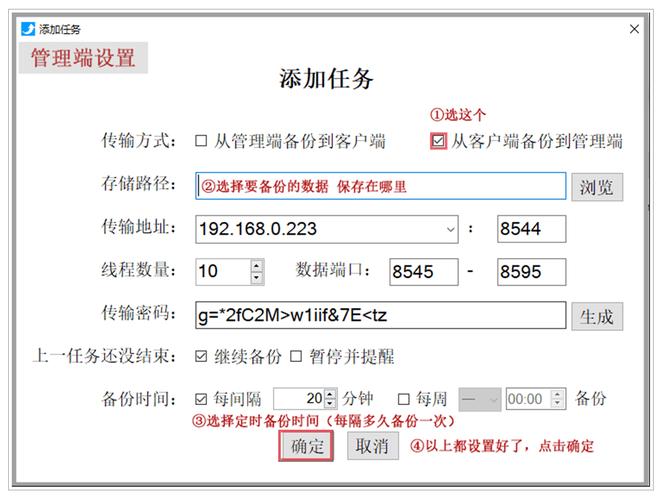
Task: Decrease the interval minutes using down arrow
Action: coord(331,404)
